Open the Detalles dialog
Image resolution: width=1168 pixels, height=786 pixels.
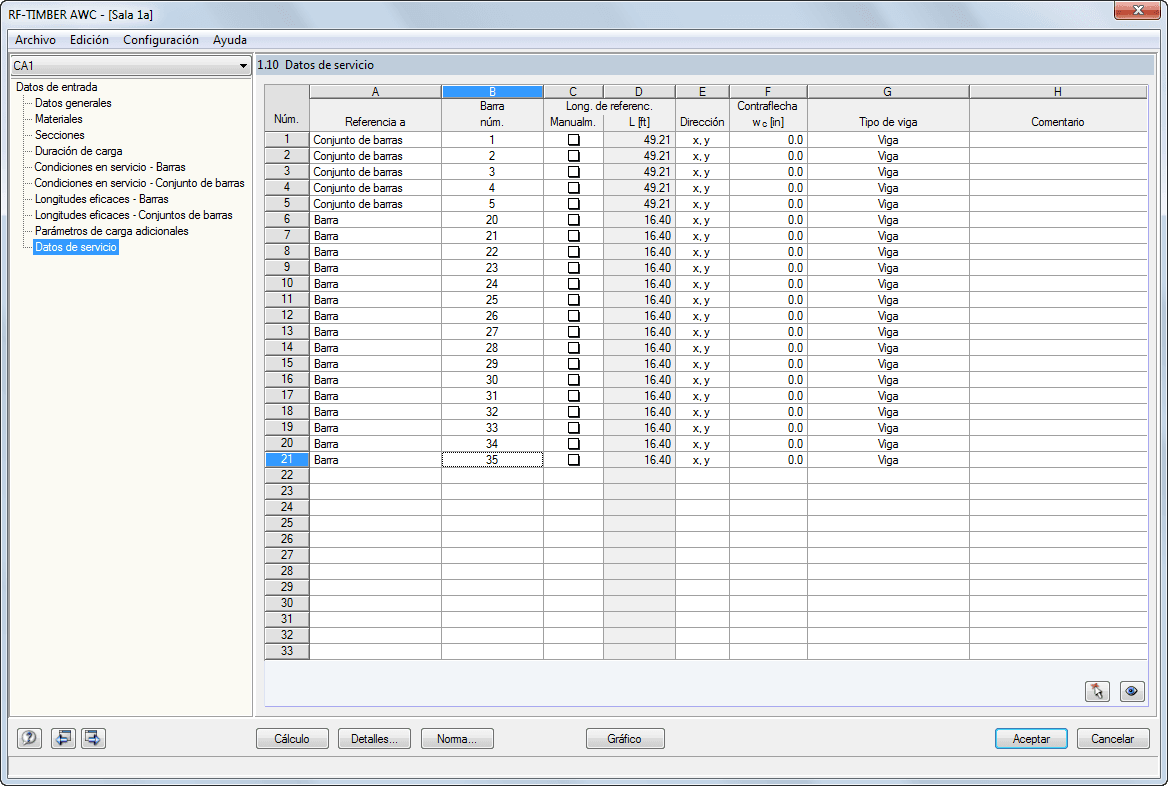(x=374, y=738)
